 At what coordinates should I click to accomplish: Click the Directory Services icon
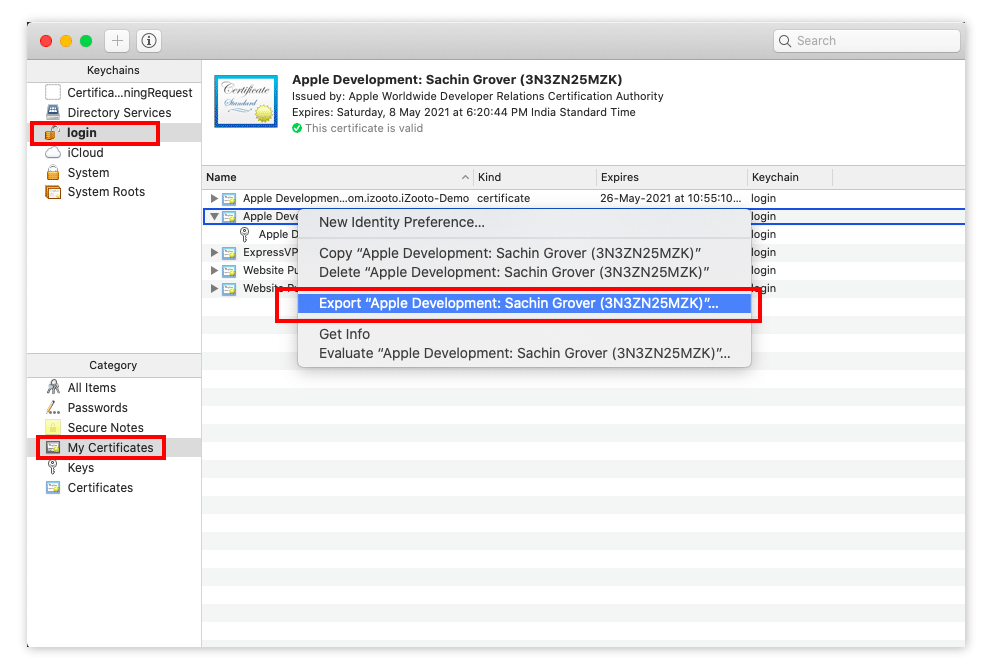[53, 112]
